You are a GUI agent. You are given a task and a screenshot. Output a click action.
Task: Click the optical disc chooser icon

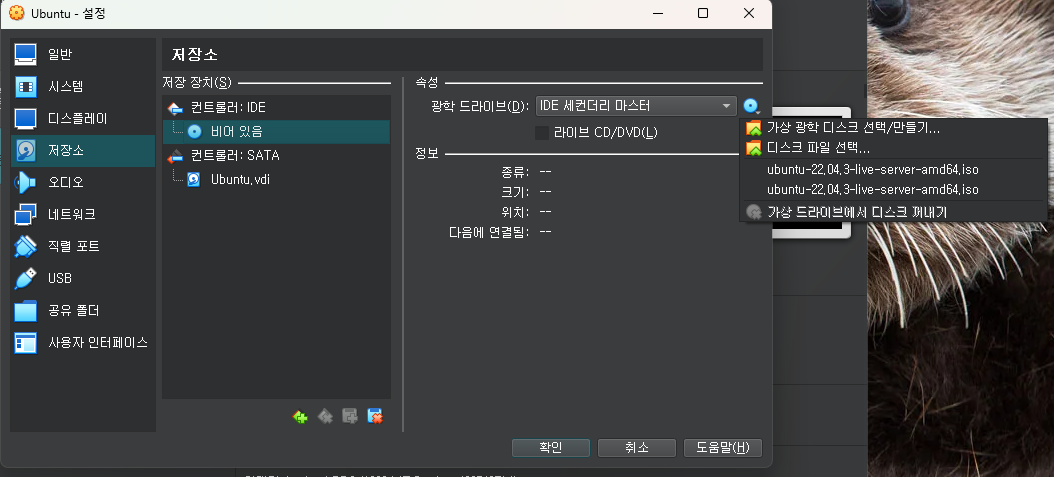[752, 106]
